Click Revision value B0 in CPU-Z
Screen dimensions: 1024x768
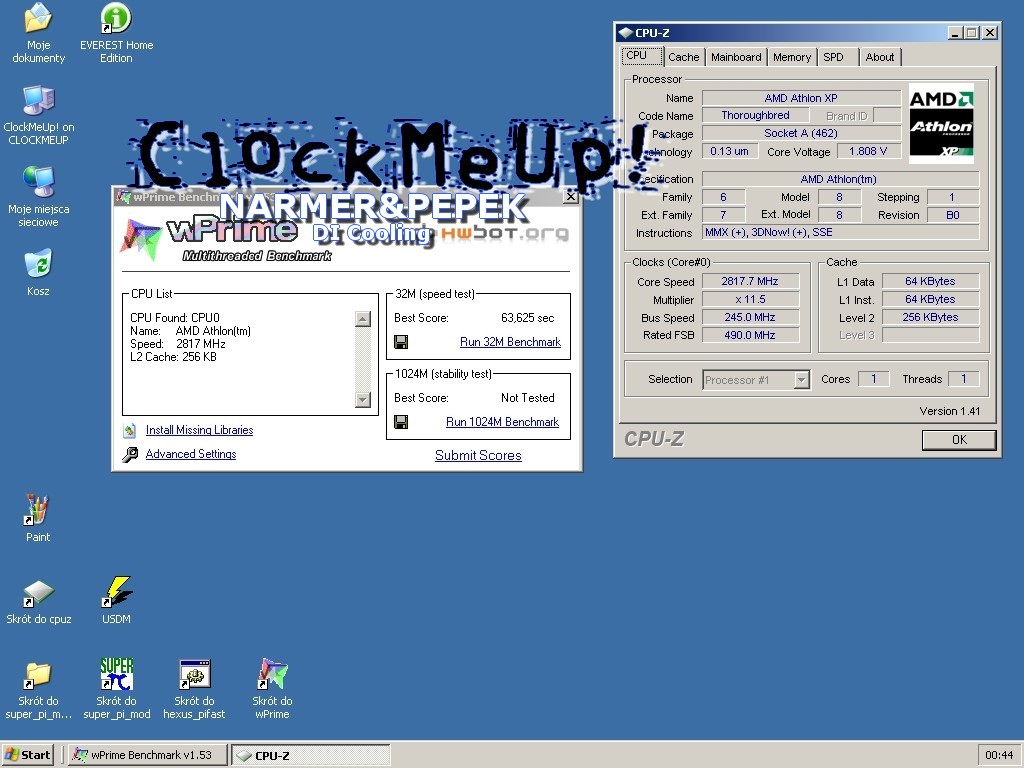[953, 215]
